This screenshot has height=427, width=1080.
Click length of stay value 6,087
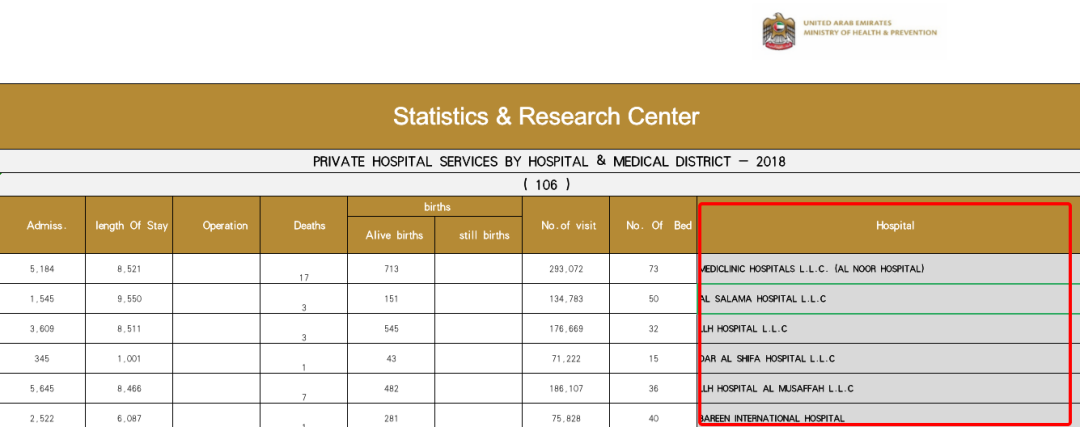129,418
